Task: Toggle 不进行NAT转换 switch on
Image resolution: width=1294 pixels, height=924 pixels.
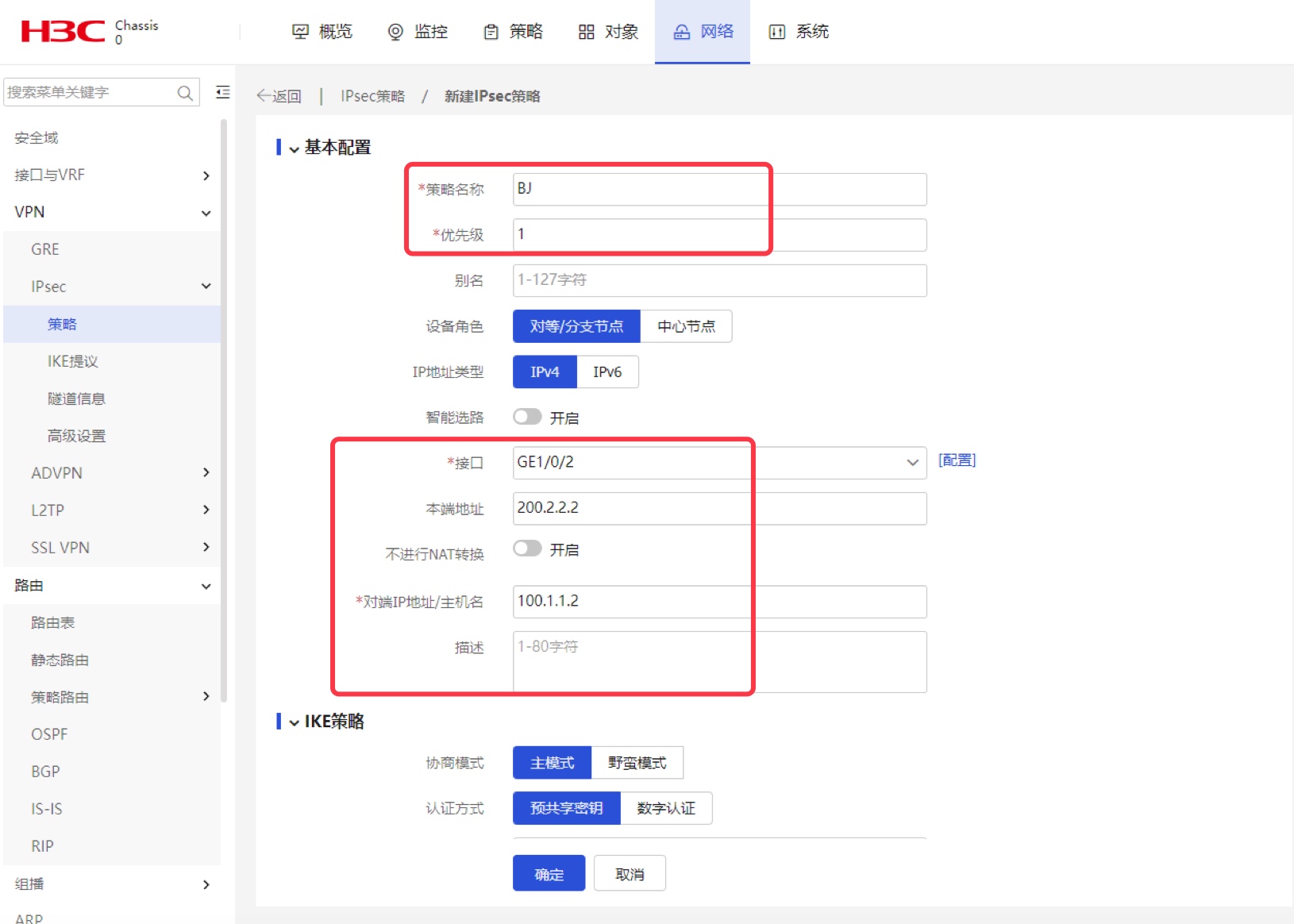Action: (x=527, y=549)
